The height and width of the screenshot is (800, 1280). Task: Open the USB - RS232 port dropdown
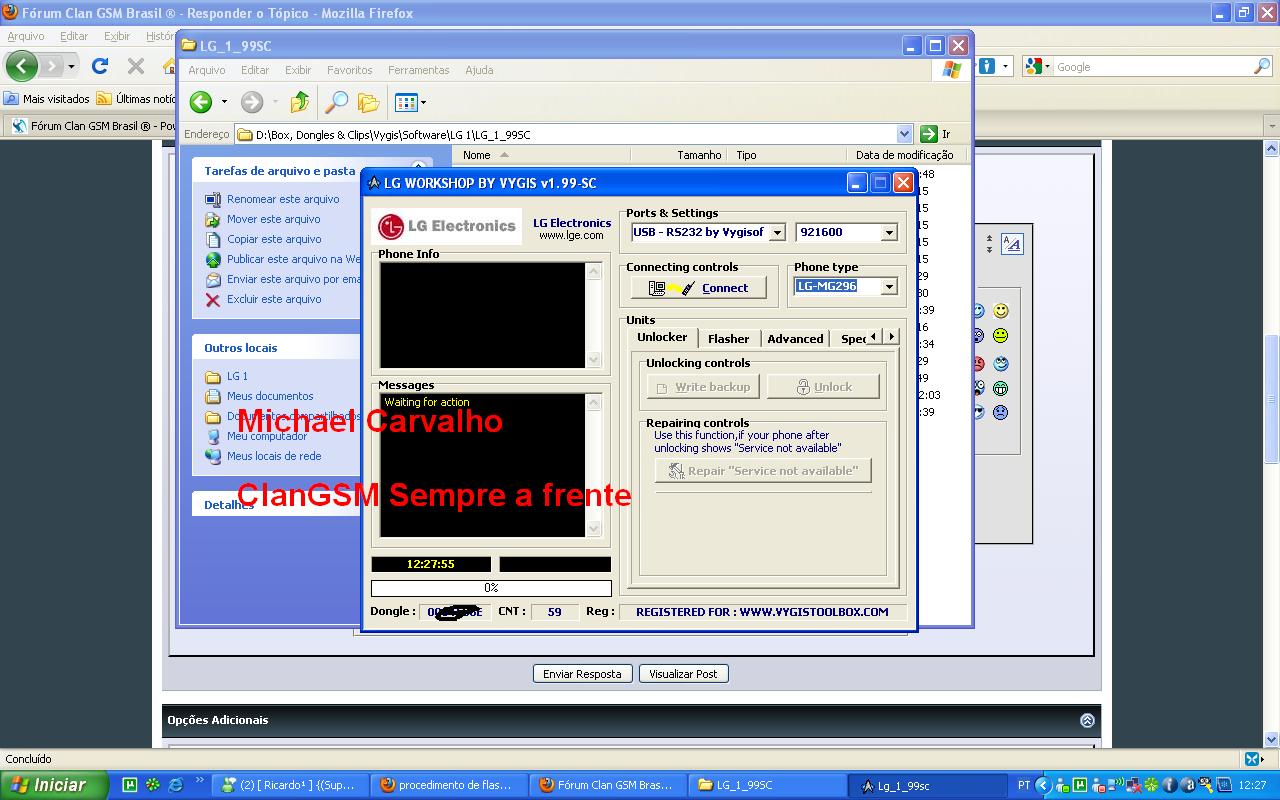point(776,232)
